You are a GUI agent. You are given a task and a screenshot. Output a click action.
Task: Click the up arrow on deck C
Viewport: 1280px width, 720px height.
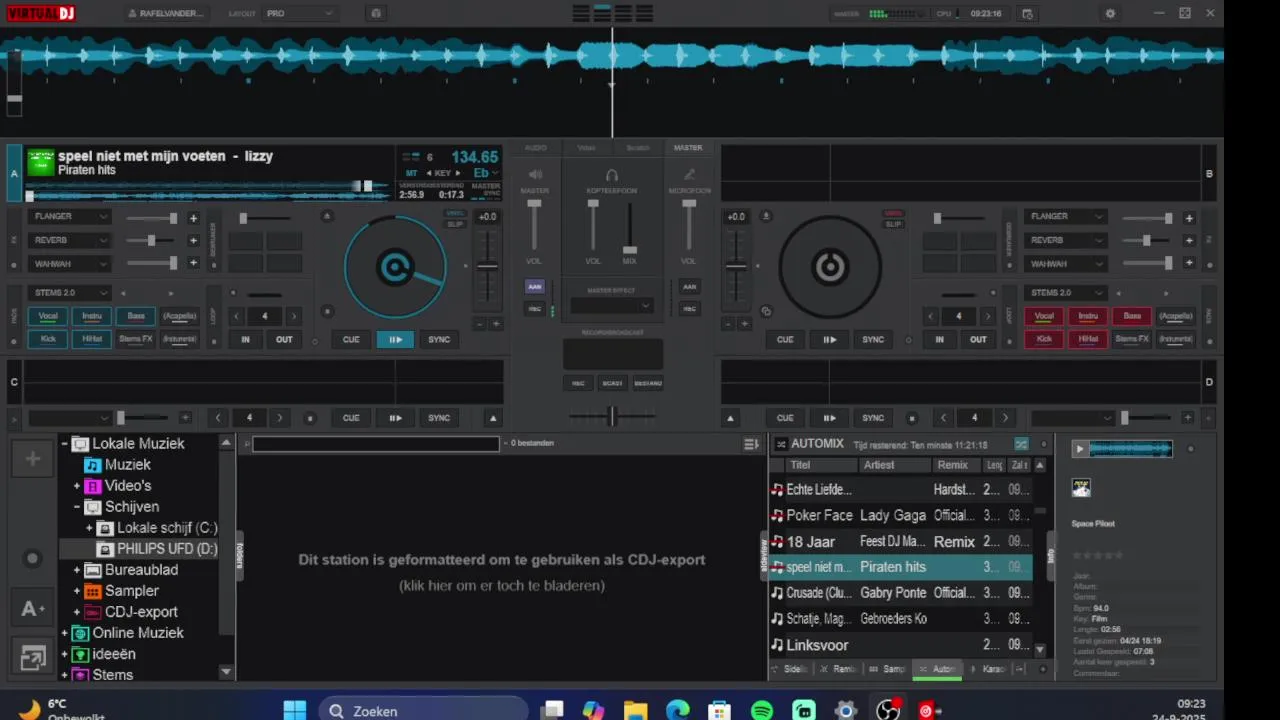pos(493,418)
